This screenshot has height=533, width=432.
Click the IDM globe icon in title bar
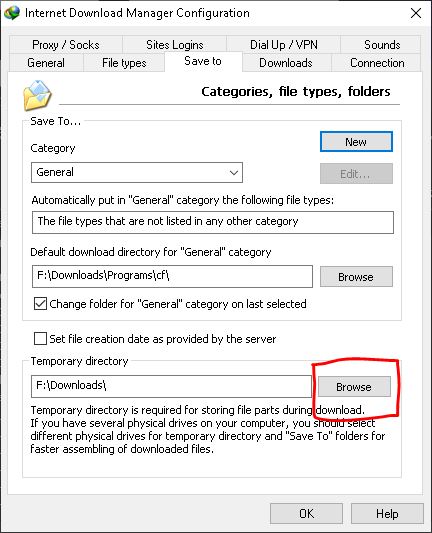coord(12,13)
